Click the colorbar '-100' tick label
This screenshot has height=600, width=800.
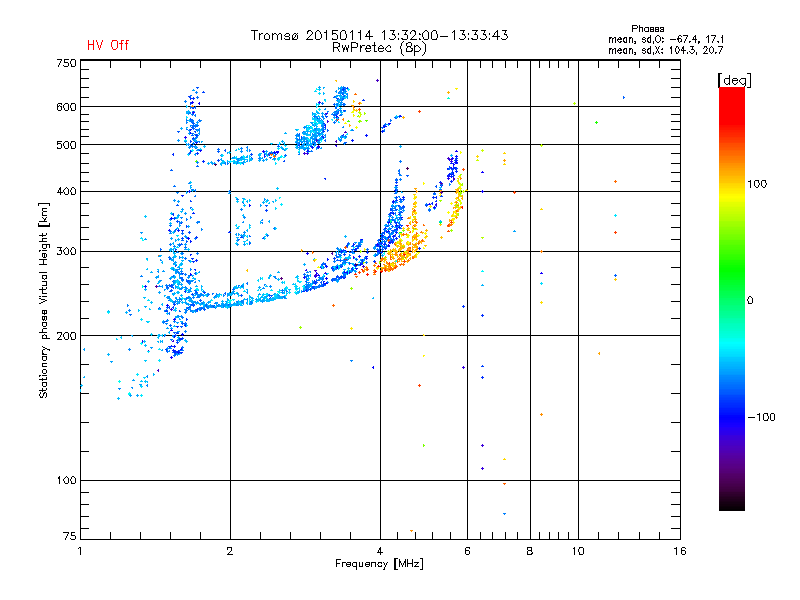pos(761,417)
